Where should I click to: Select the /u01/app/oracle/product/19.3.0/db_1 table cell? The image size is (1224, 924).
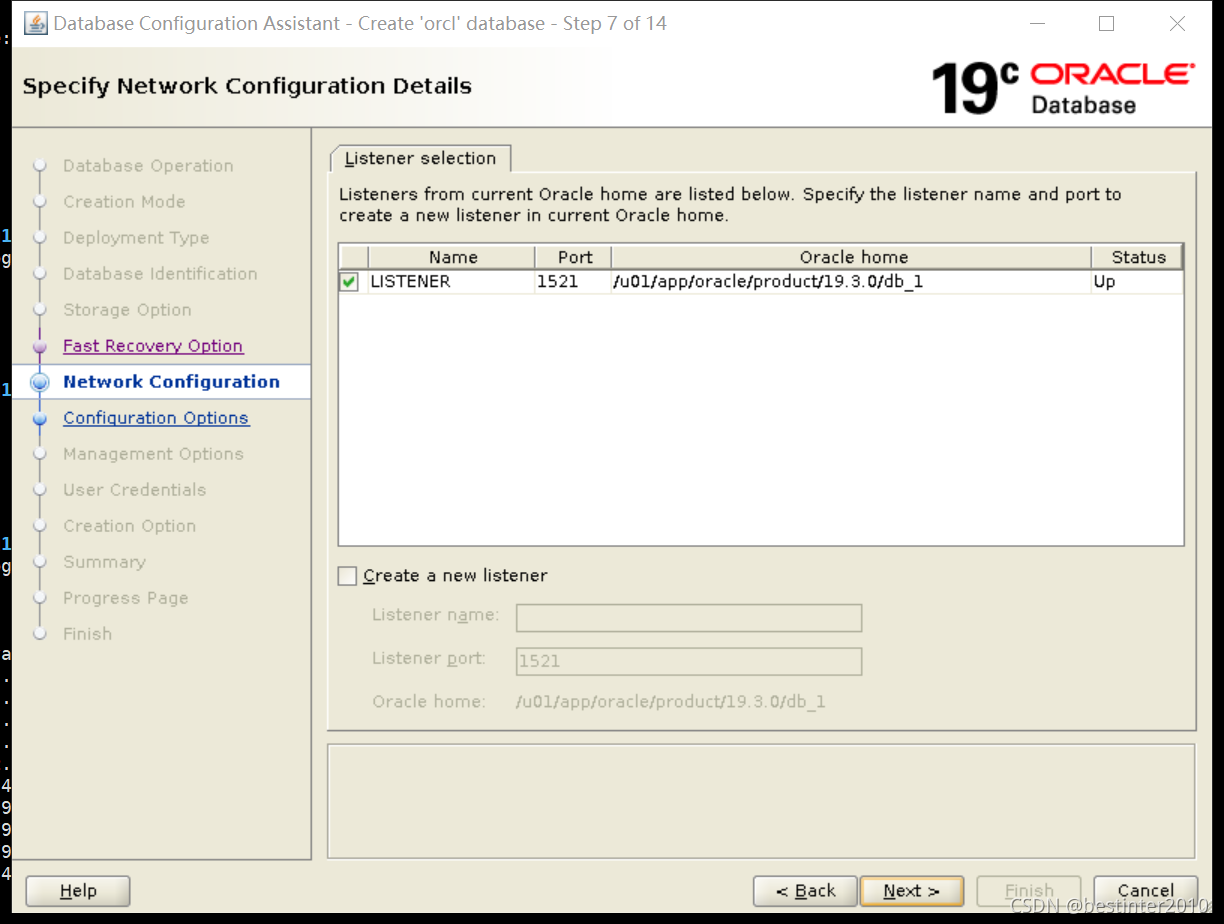pos(851,282)
